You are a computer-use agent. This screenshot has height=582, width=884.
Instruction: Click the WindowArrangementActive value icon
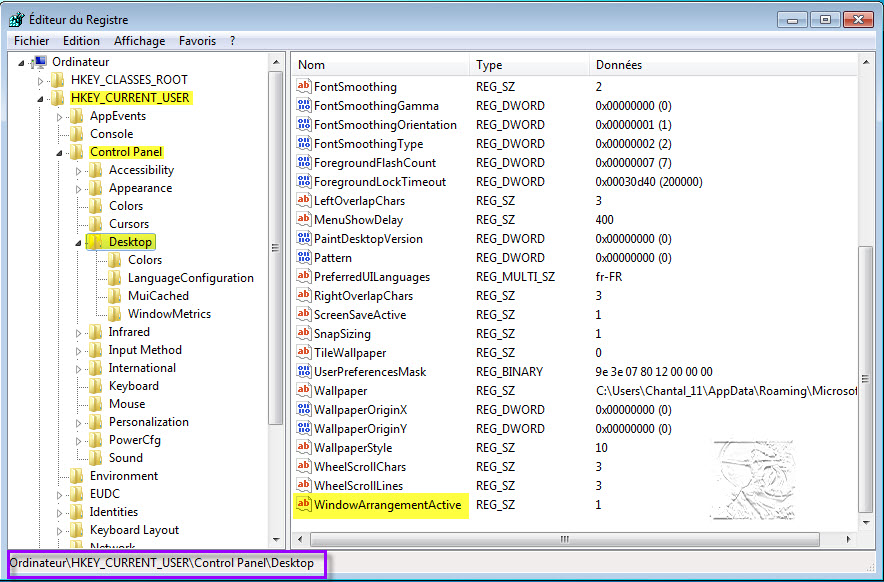[x=304, y=504]
